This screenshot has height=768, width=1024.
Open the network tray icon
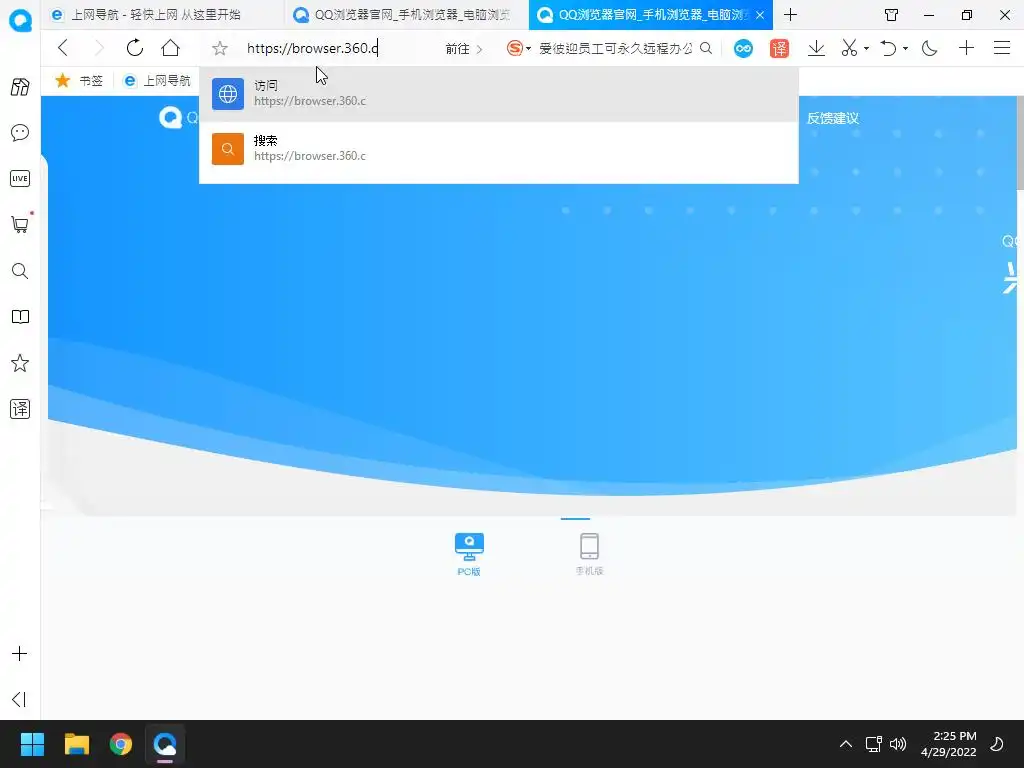tap(873, 744)
